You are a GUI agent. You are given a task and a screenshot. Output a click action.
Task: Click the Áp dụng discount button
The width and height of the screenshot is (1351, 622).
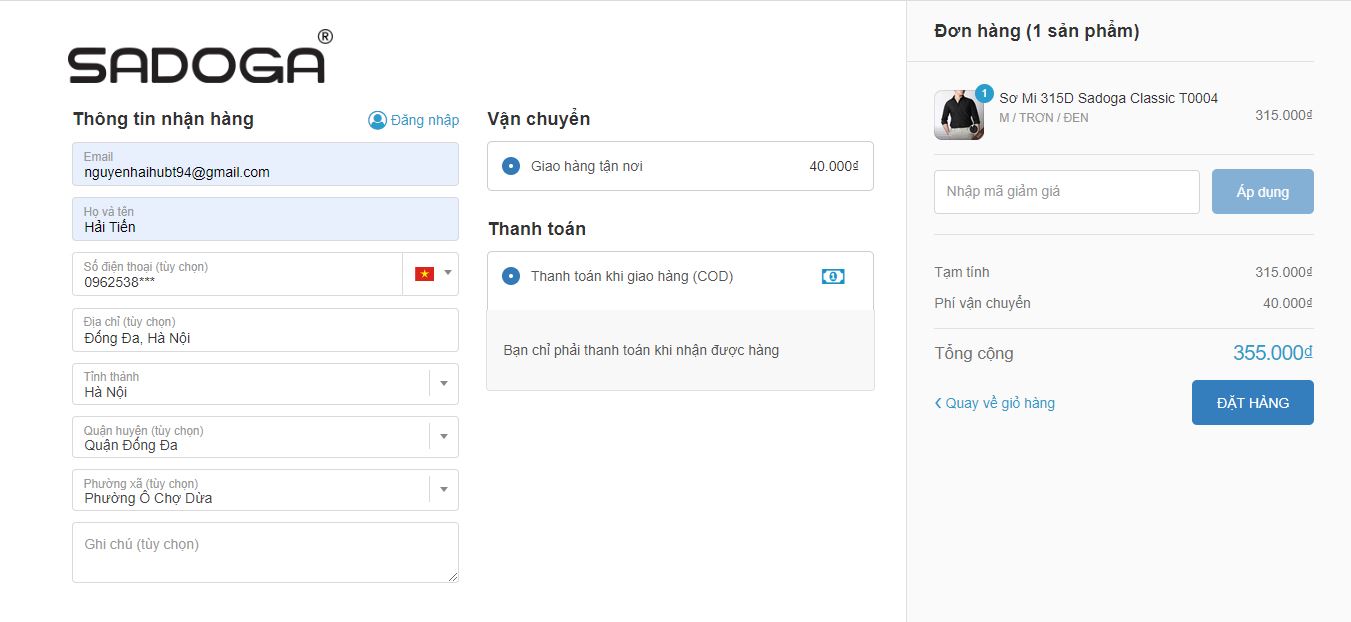(x=1262, y=192)
